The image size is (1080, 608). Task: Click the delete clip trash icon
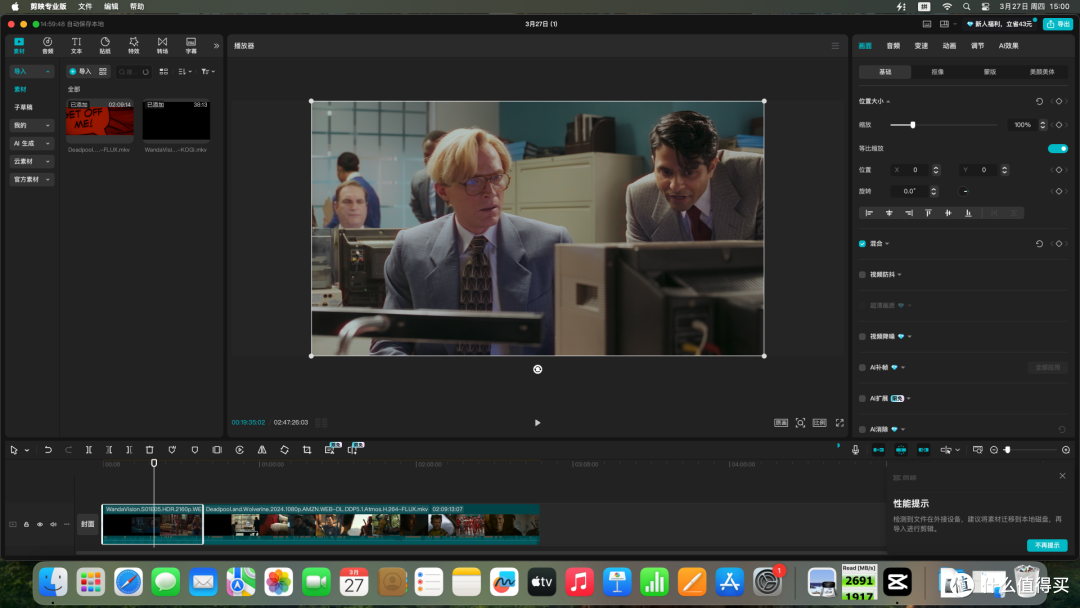point(149,450)
